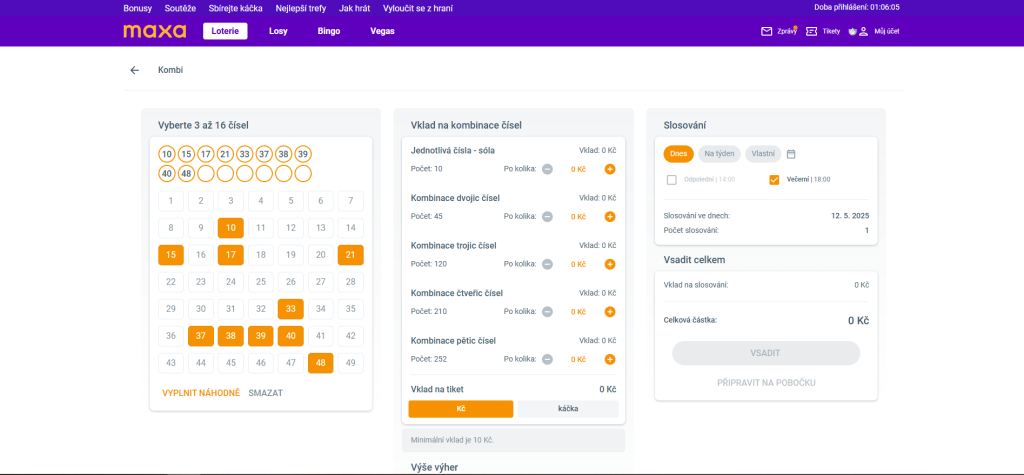Check the Odpolední 14:00 draw checkbox
Screen dimensions: 1024x475
(672, 180)
